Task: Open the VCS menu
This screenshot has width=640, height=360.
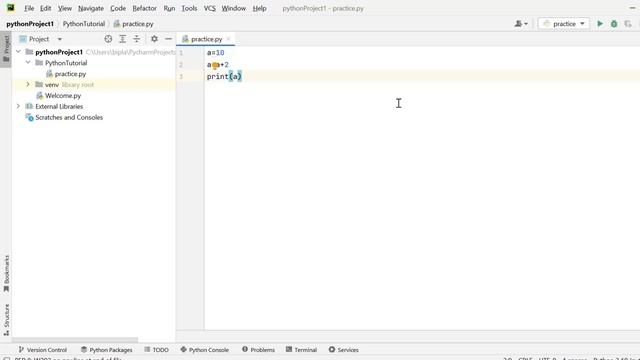Action: click(x=209, y=8)
